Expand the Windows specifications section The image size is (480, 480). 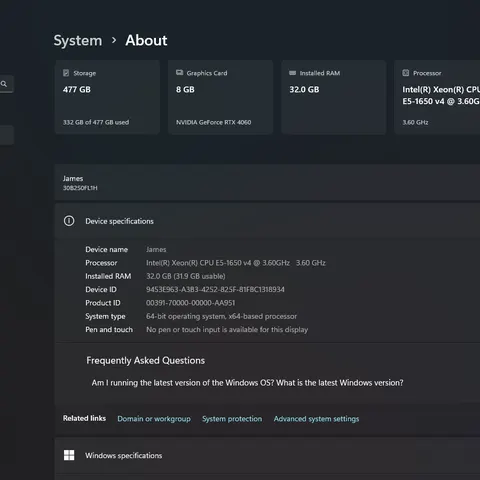click(x=267, y=455)
